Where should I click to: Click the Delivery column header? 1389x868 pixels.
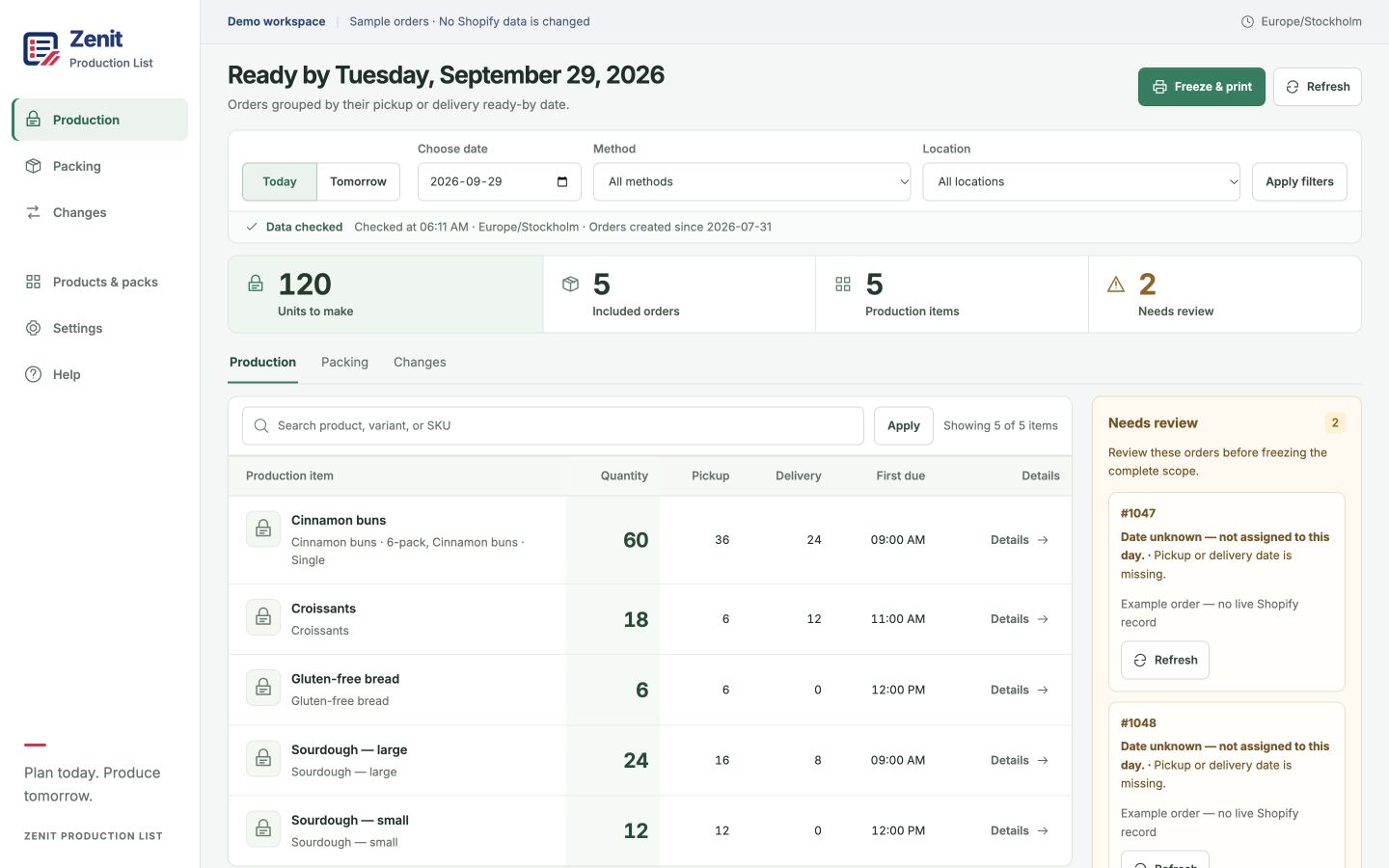[x=799, y=475]
